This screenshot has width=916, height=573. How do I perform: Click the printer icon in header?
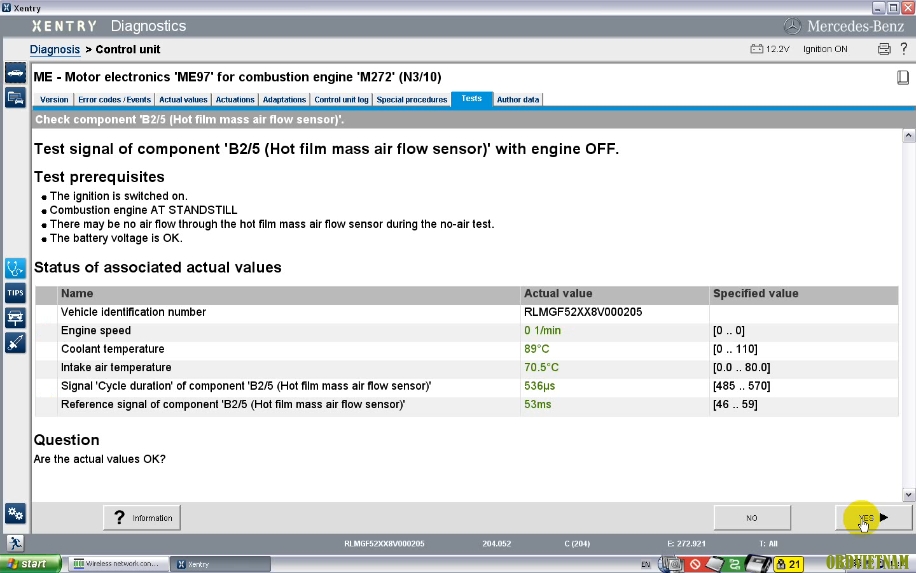point(884,49)
